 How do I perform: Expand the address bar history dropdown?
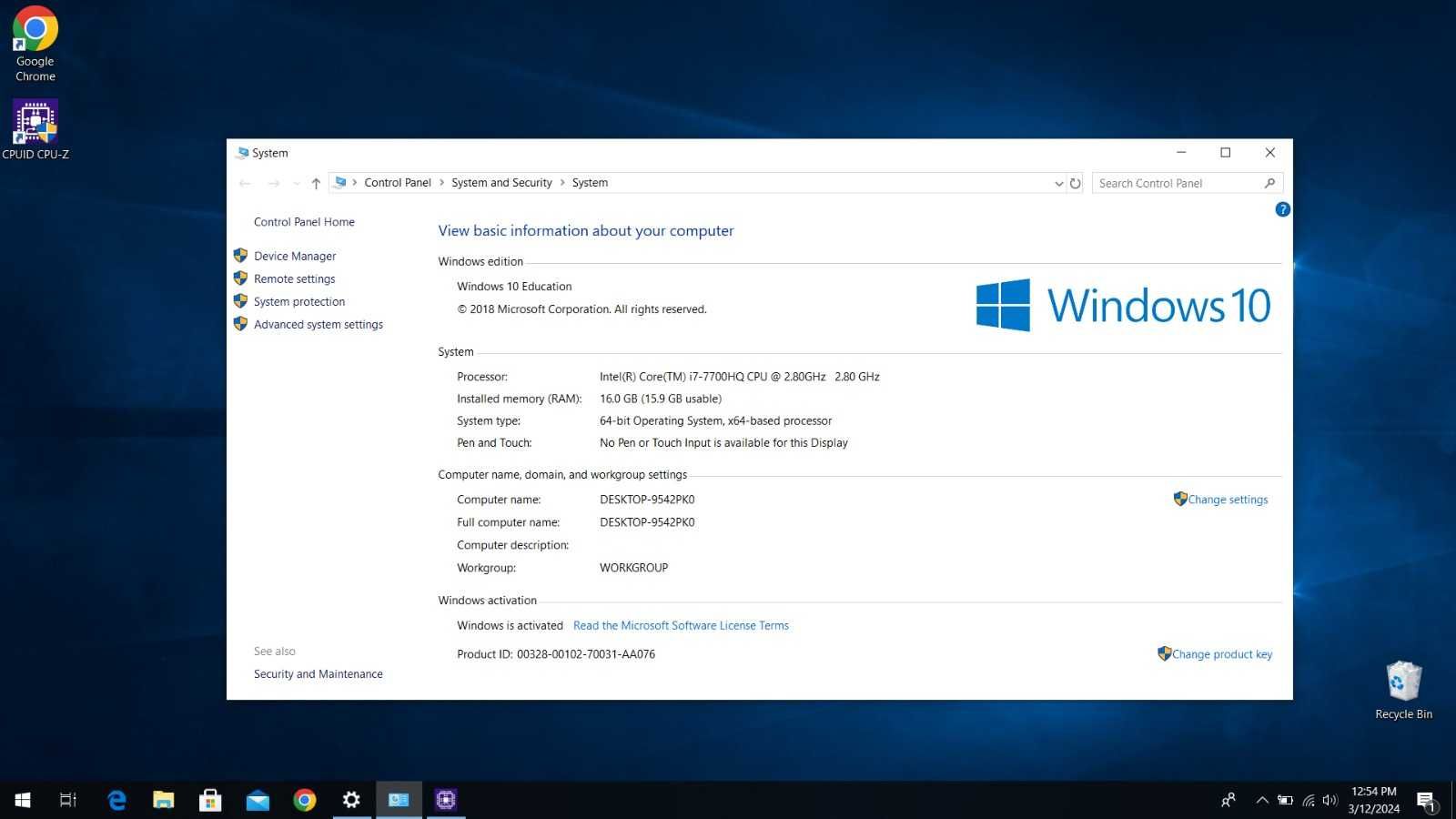pyautogui.click(x=1058, y=183)
